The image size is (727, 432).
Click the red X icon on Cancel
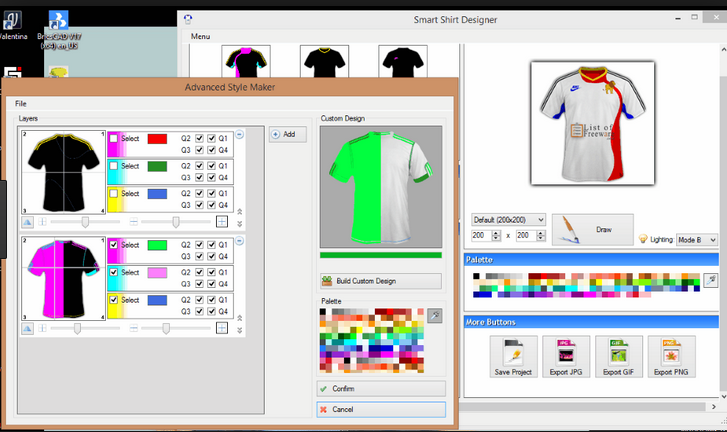(x=324, y=409)
